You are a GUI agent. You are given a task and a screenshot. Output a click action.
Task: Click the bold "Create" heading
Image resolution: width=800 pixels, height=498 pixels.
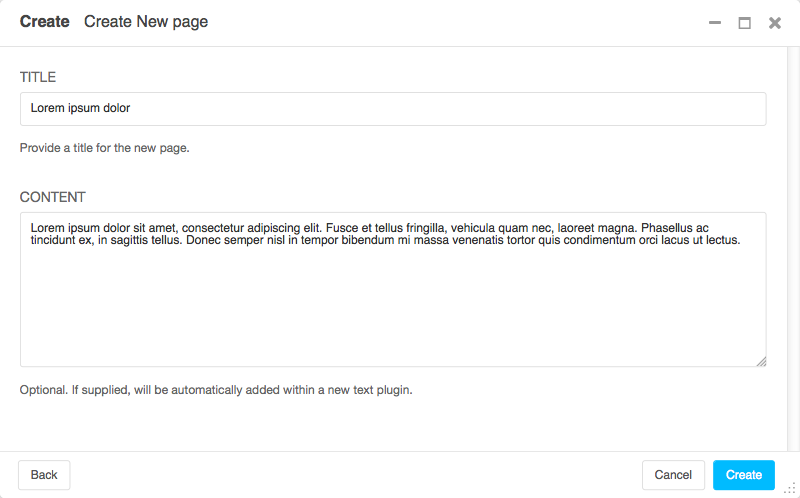(x=45, y=22)
